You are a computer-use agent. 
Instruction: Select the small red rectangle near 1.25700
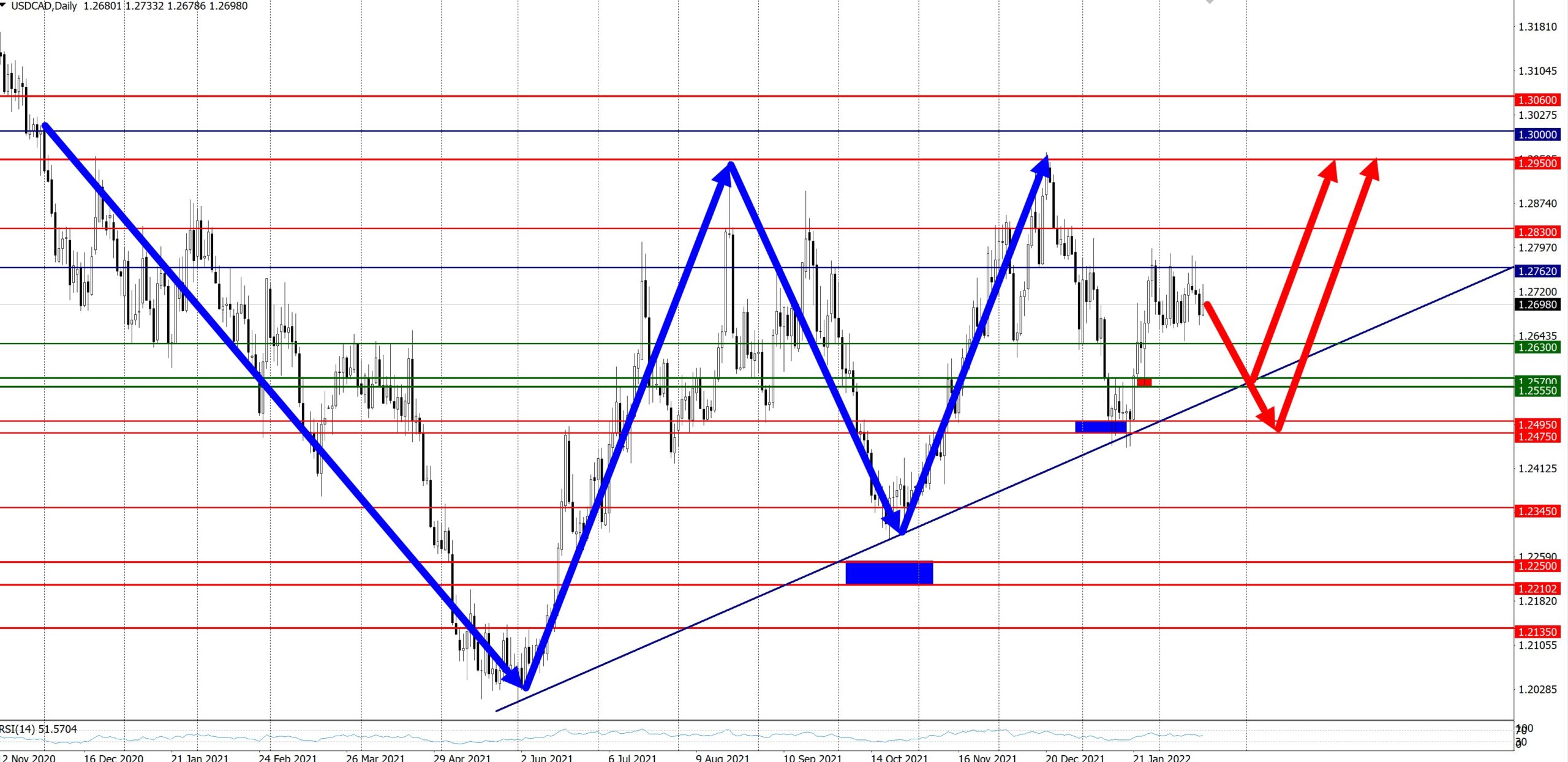pyautogui.click(x=1144, y=382)
